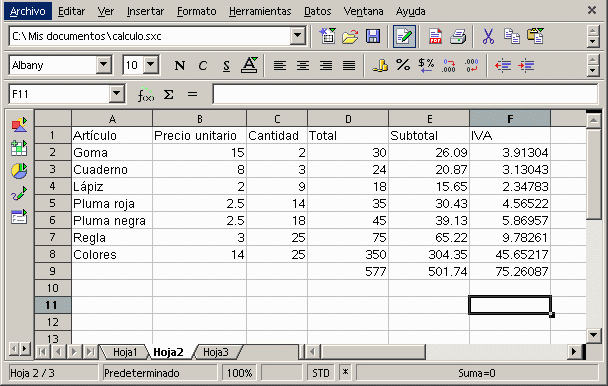Click the Open file folder icon
608x386 pixels.
pos(350,36)
